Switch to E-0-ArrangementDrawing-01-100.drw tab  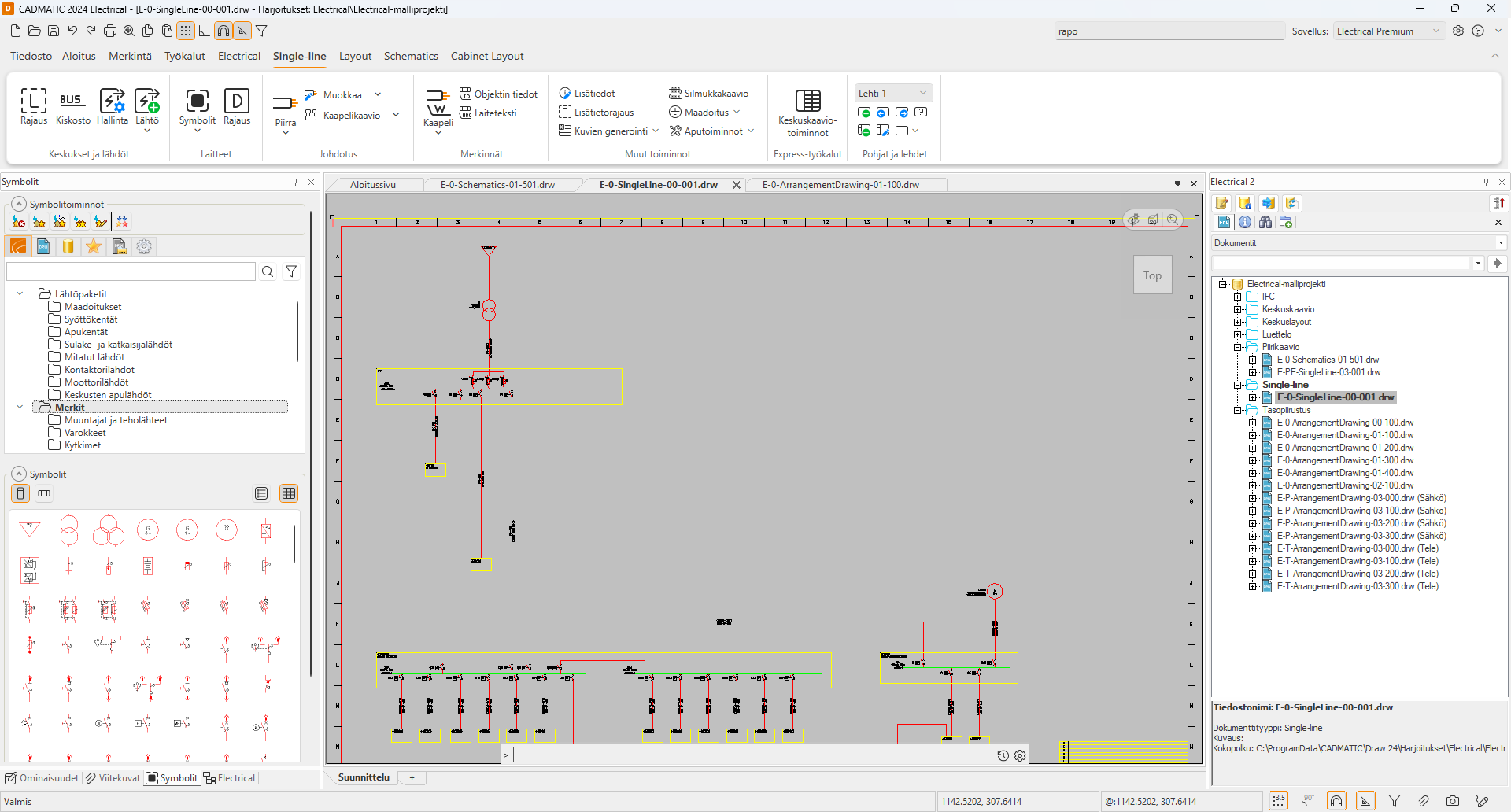(840, 185)
